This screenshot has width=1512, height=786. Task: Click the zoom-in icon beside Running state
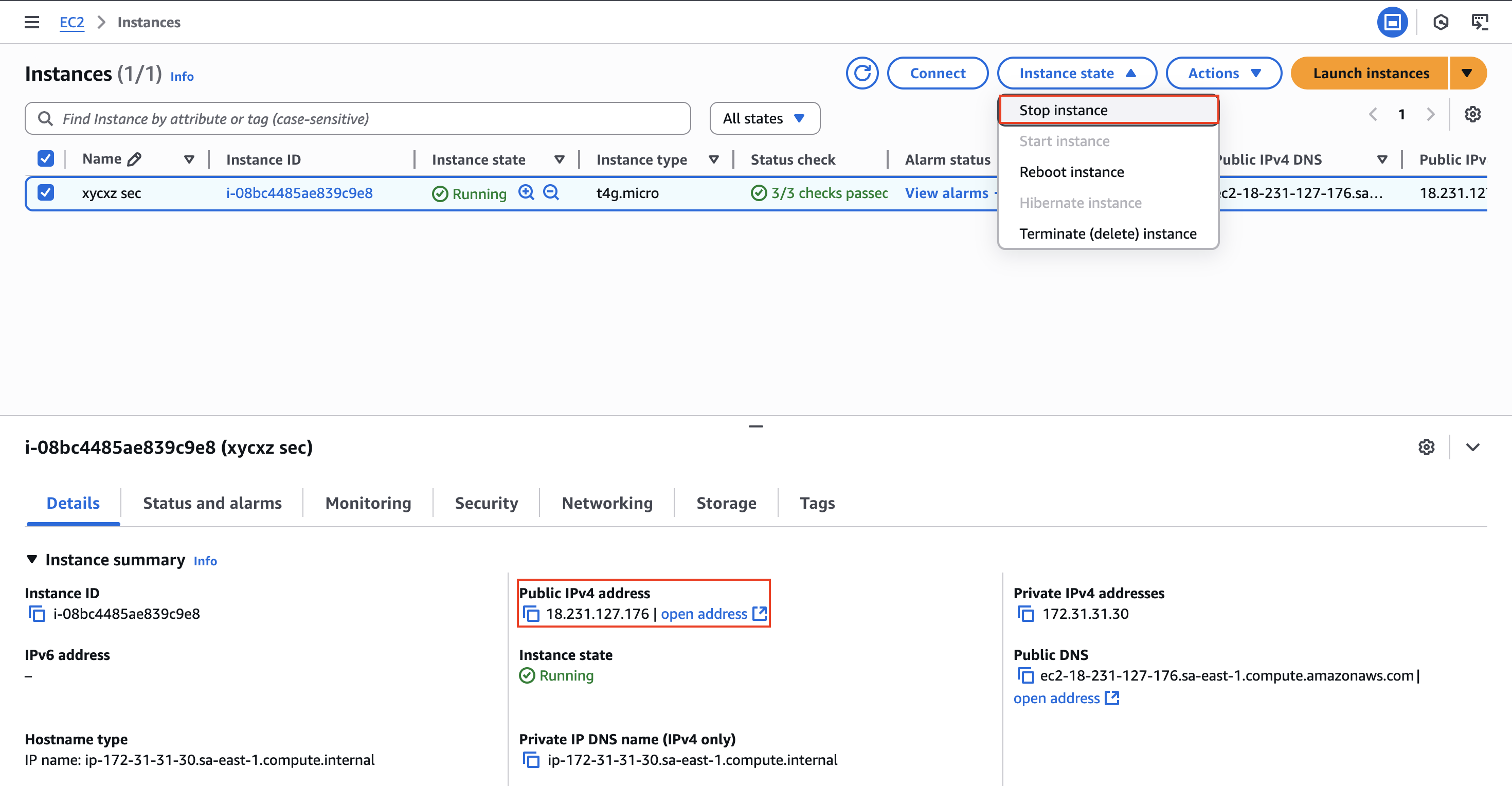(x=527, y=192)
